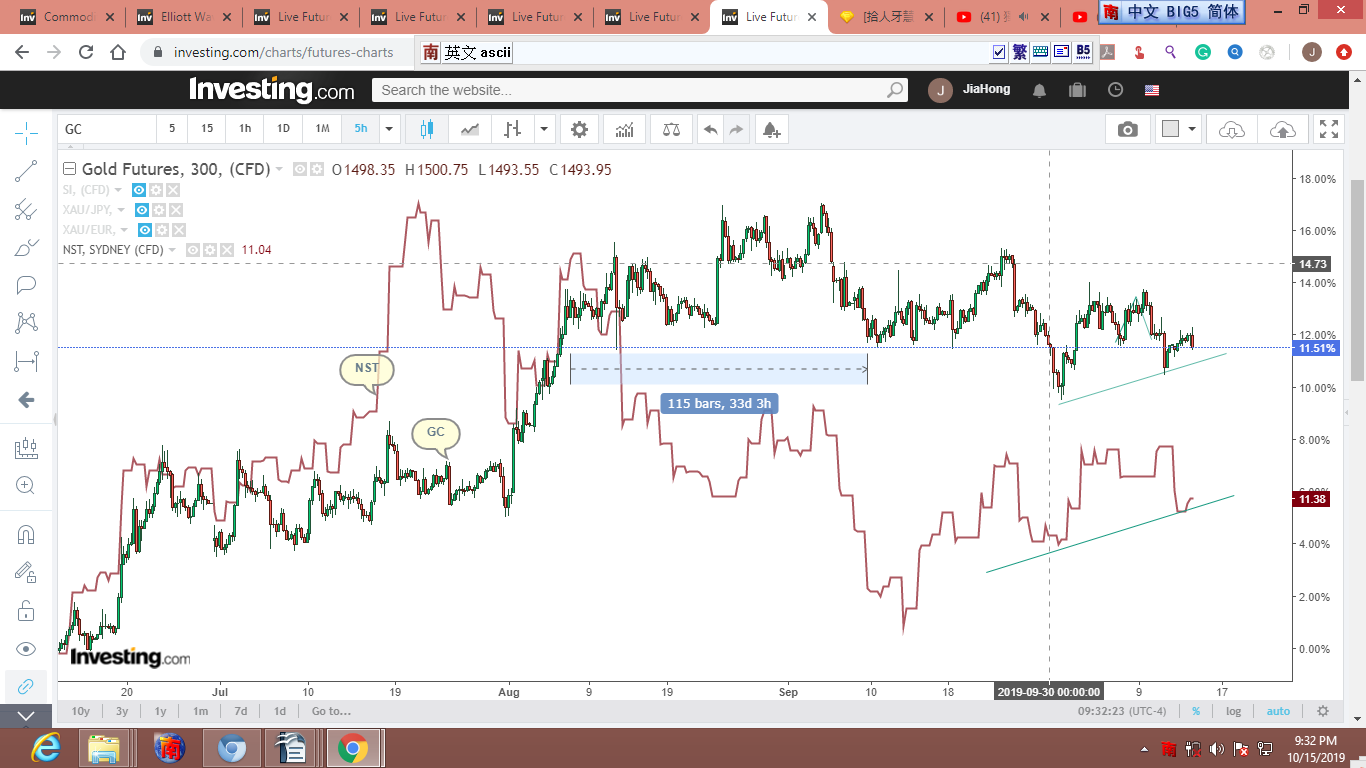
Task: Toggle visibility of SI (CFD) series
Action: 139,190
